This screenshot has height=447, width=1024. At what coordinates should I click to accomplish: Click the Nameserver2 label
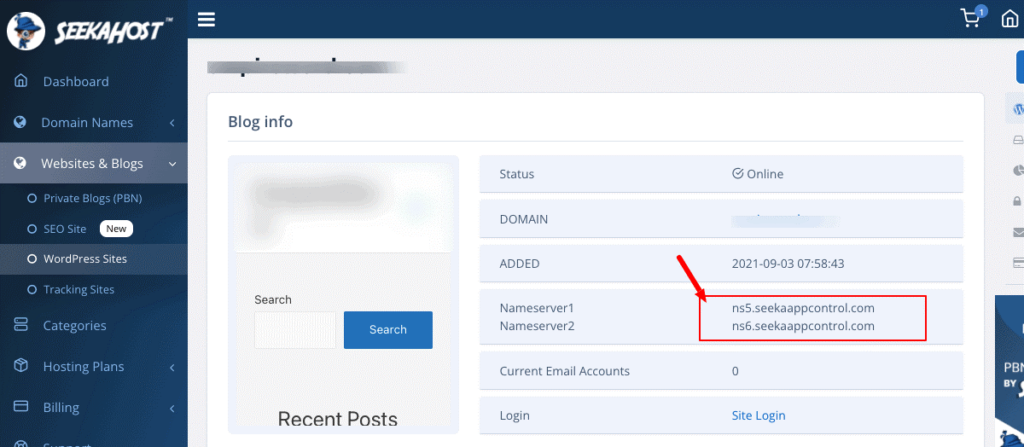pyautogui.click(x=537, y=325)
